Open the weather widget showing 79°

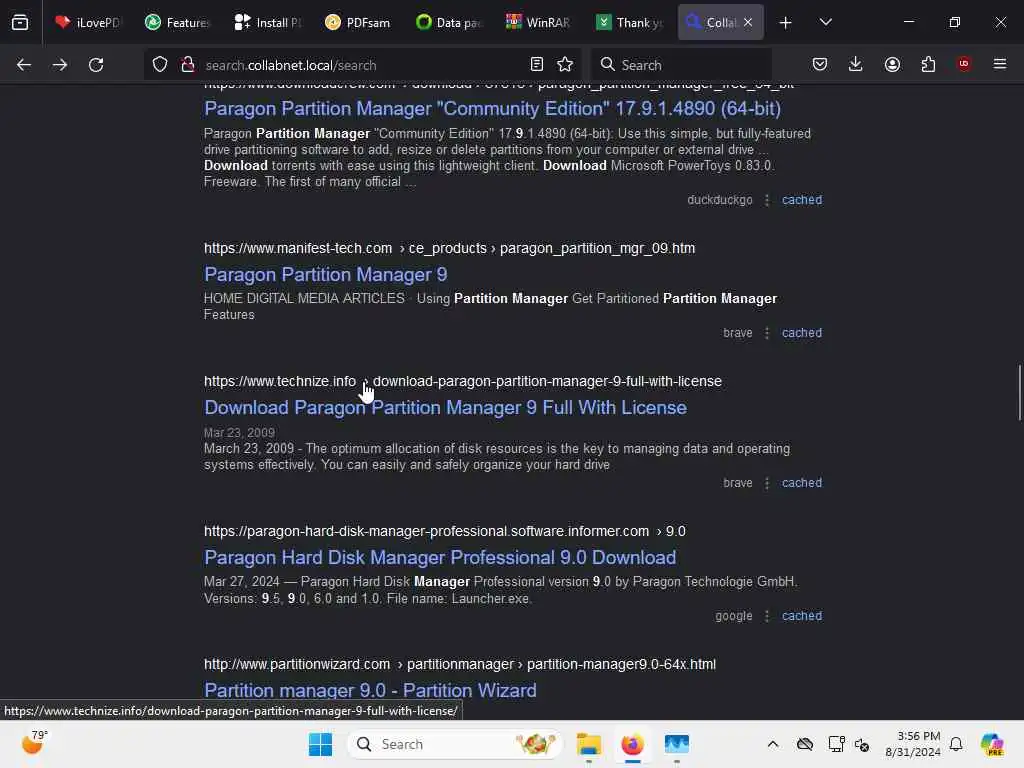pyautogui.click(x=34, y=743)
